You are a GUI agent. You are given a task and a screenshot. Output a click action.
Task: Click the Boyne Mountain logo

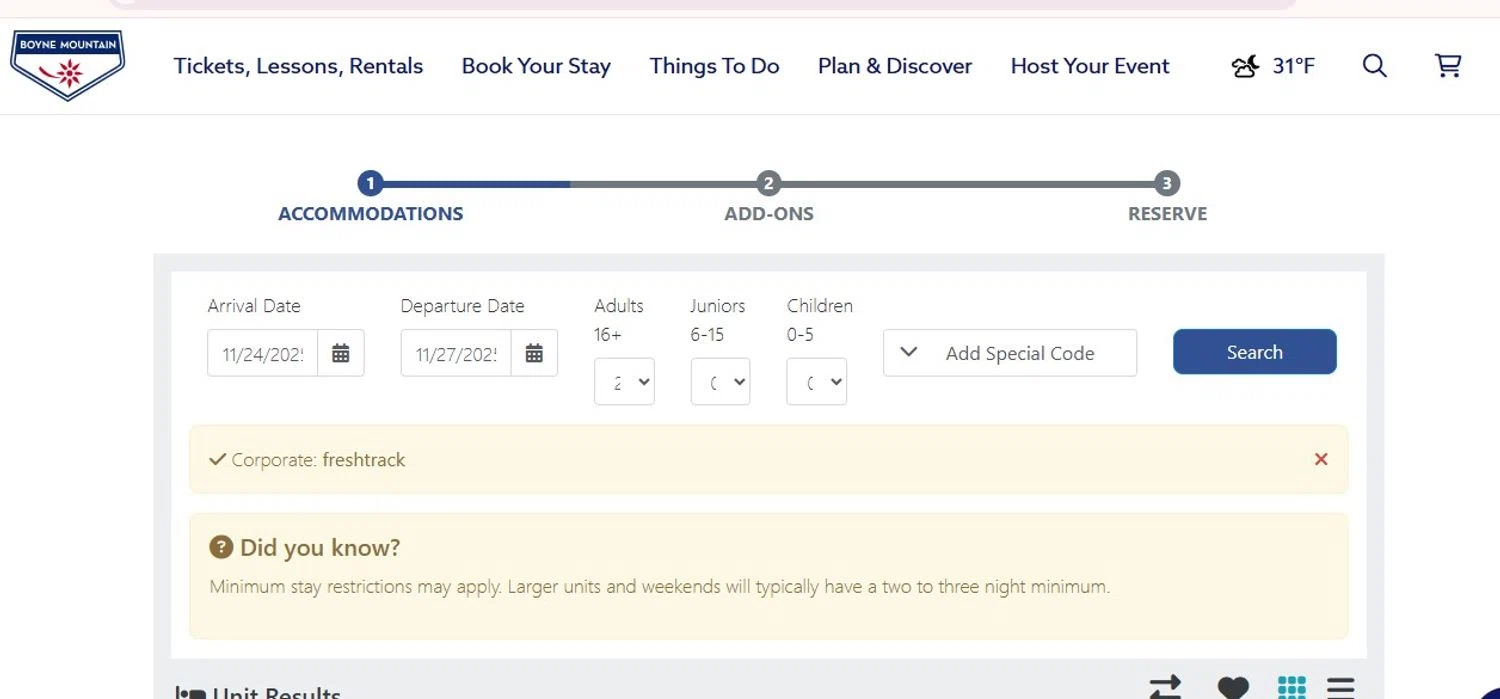coord(67,66)
